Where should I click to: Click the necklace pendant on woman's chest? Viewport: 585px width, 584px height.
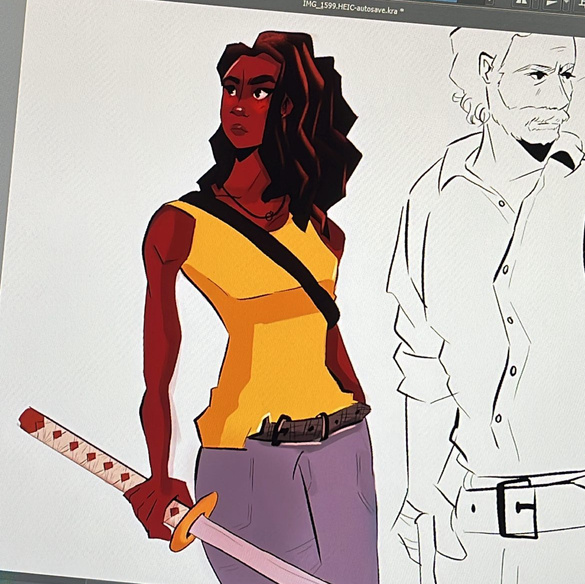(270, 215)
